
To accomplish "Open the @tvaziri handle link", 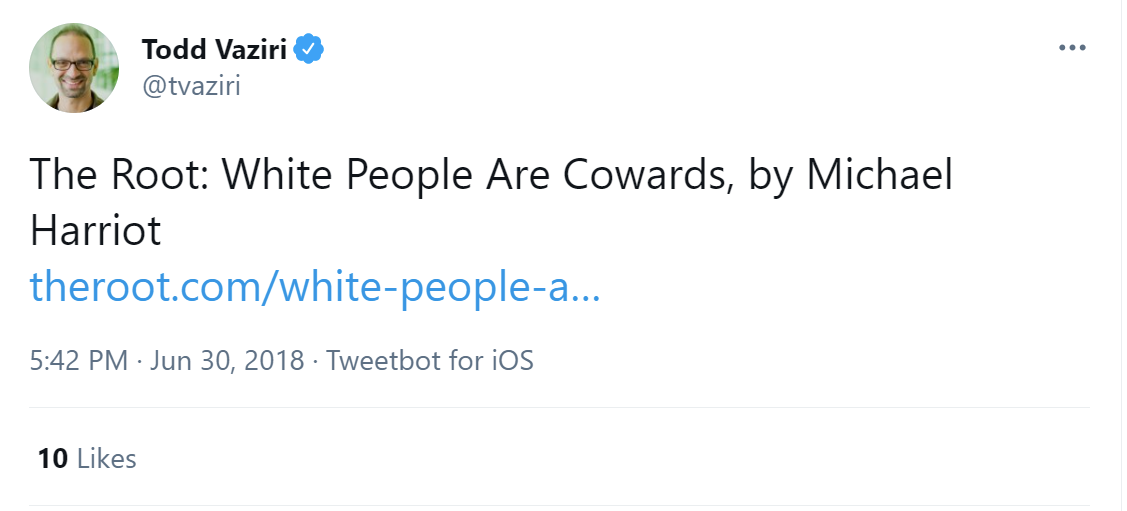I will [x=191, y=86].
